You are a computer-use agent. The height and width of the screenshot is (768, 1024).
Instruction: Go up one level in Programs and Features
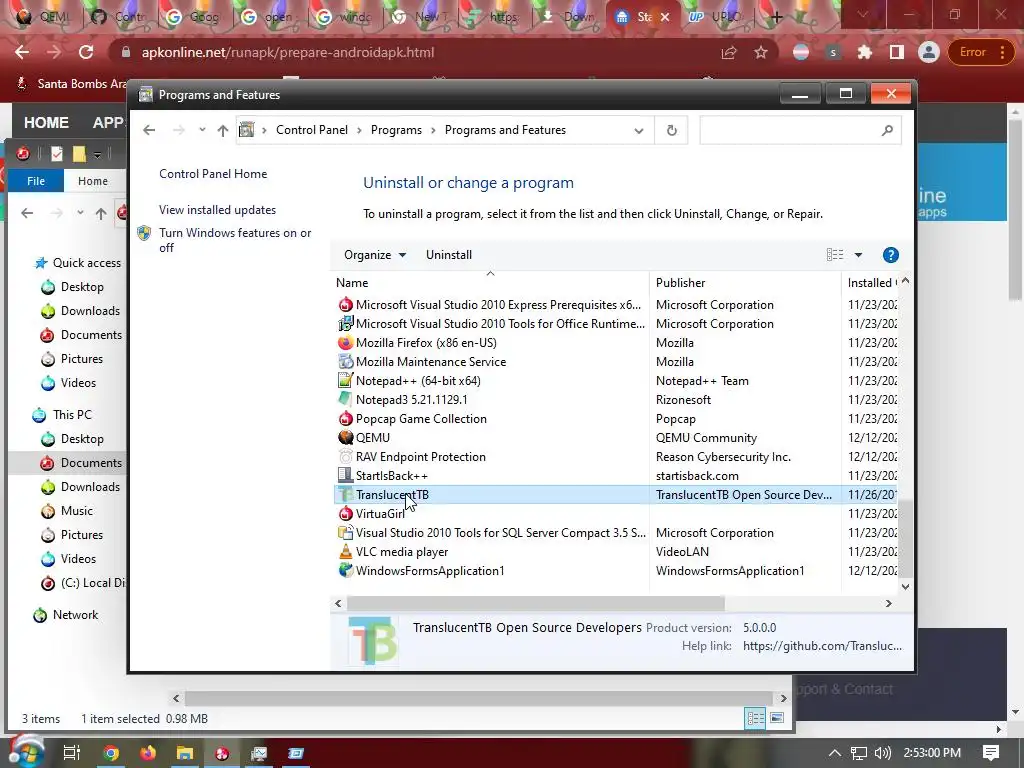[223, 131]
